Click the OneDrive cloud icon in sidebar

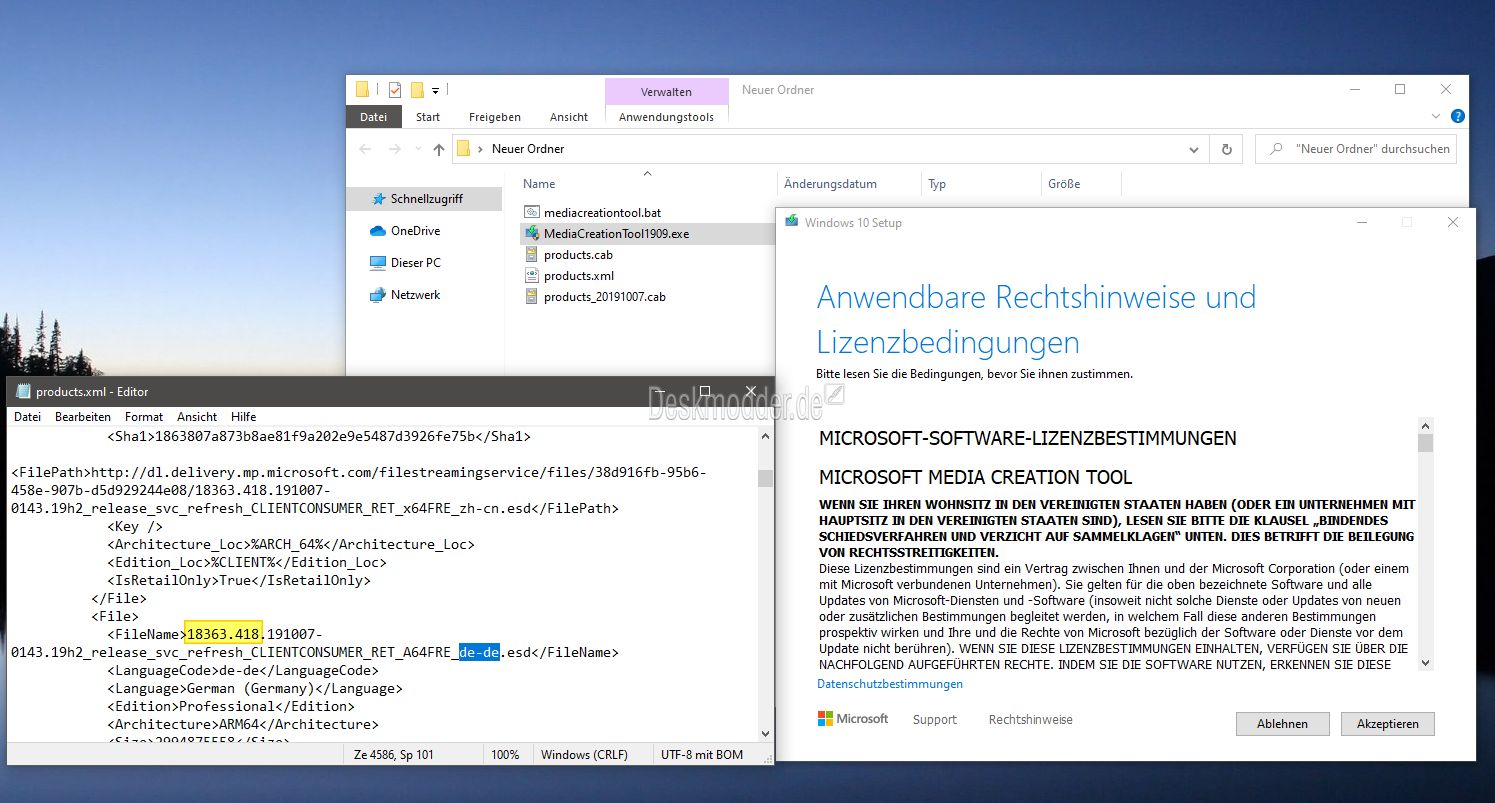click(x=378, y=231)
